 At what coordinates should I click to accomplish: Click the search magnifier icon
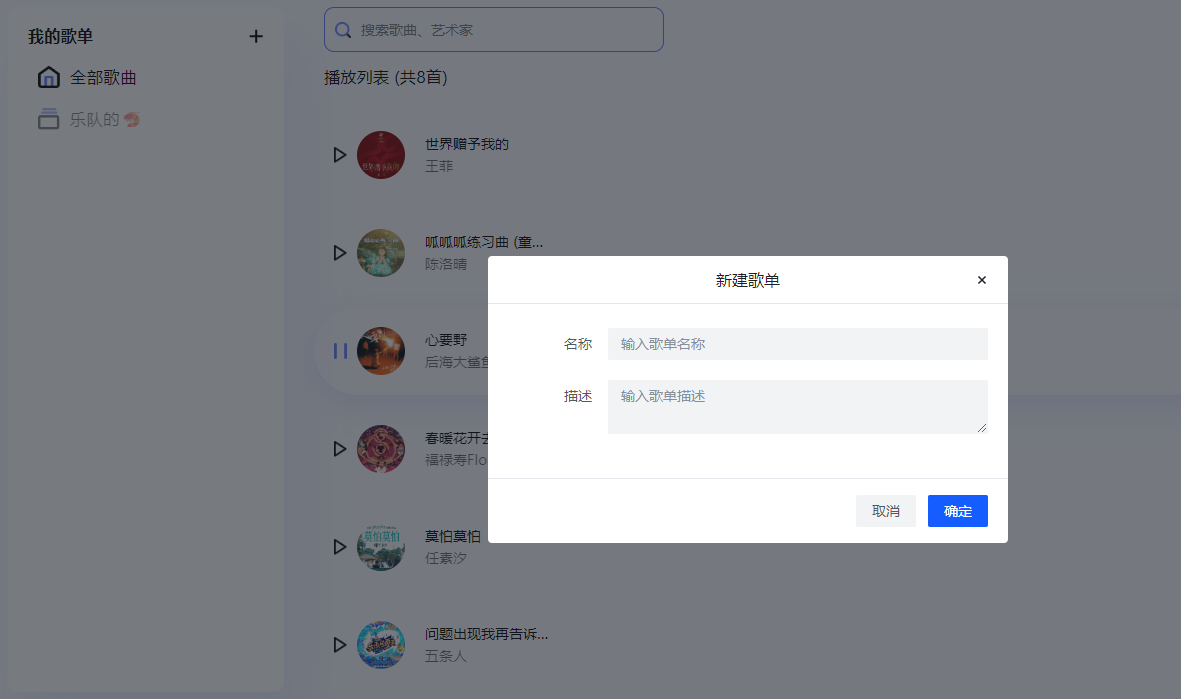(x=343, y=30)
